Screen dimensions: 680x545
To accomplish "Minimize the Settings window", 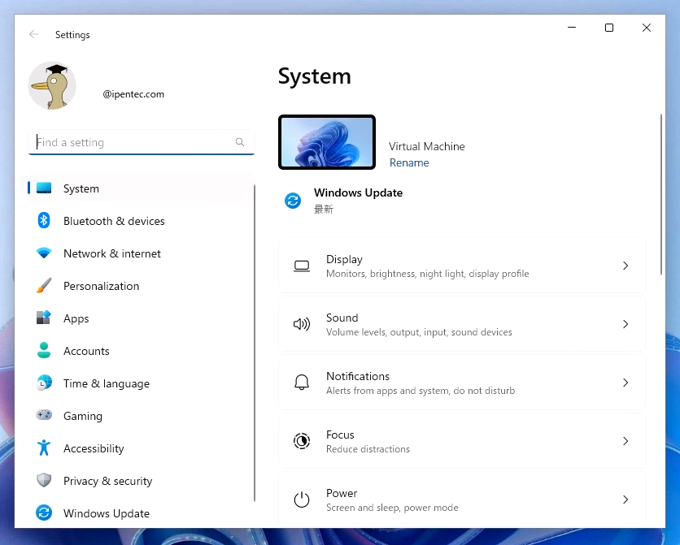I will 572,27.
